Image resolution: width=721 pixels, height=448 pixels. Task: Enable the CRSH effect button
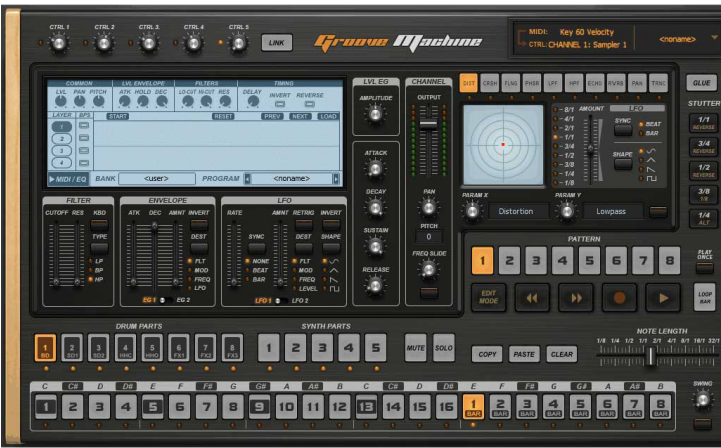490,83
